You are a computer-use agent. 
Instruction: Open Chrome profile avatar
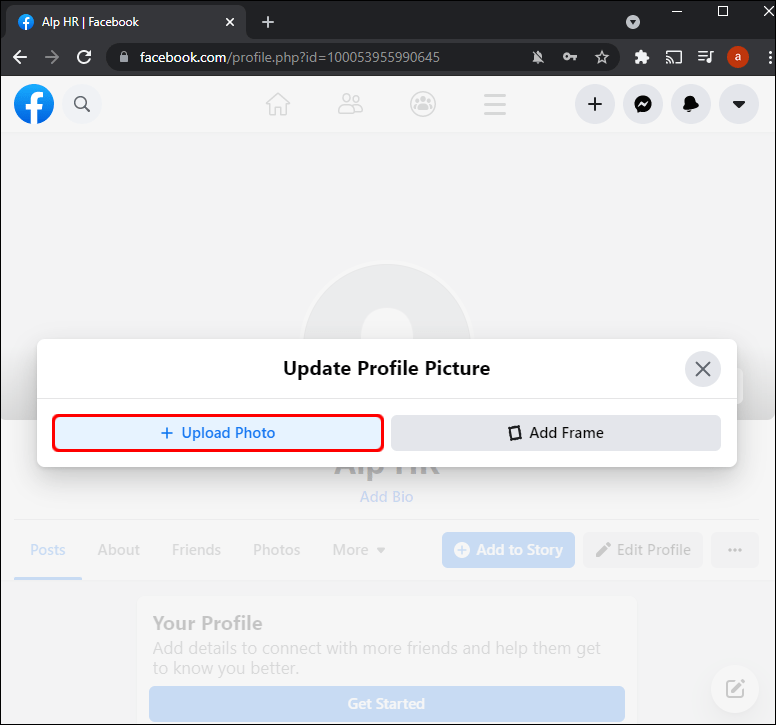click(738, 57)
